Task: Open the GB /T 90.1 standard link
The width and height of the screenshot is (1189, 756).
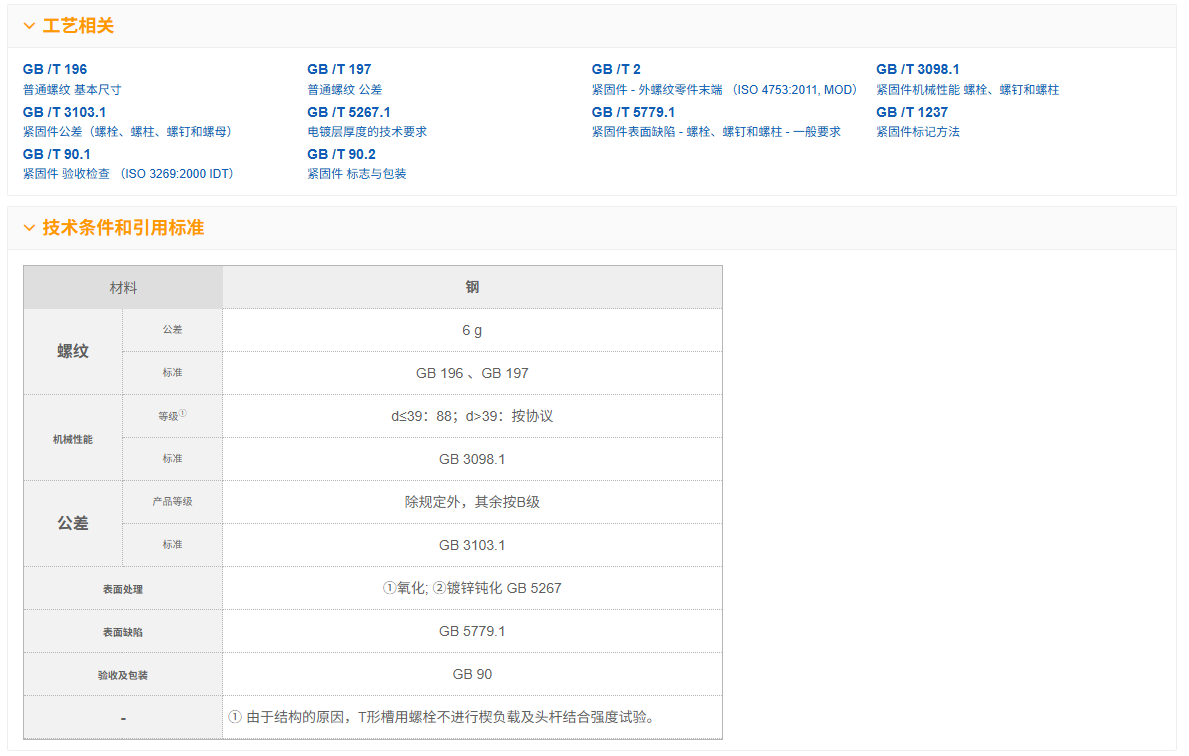Action: tap(57, 154)
